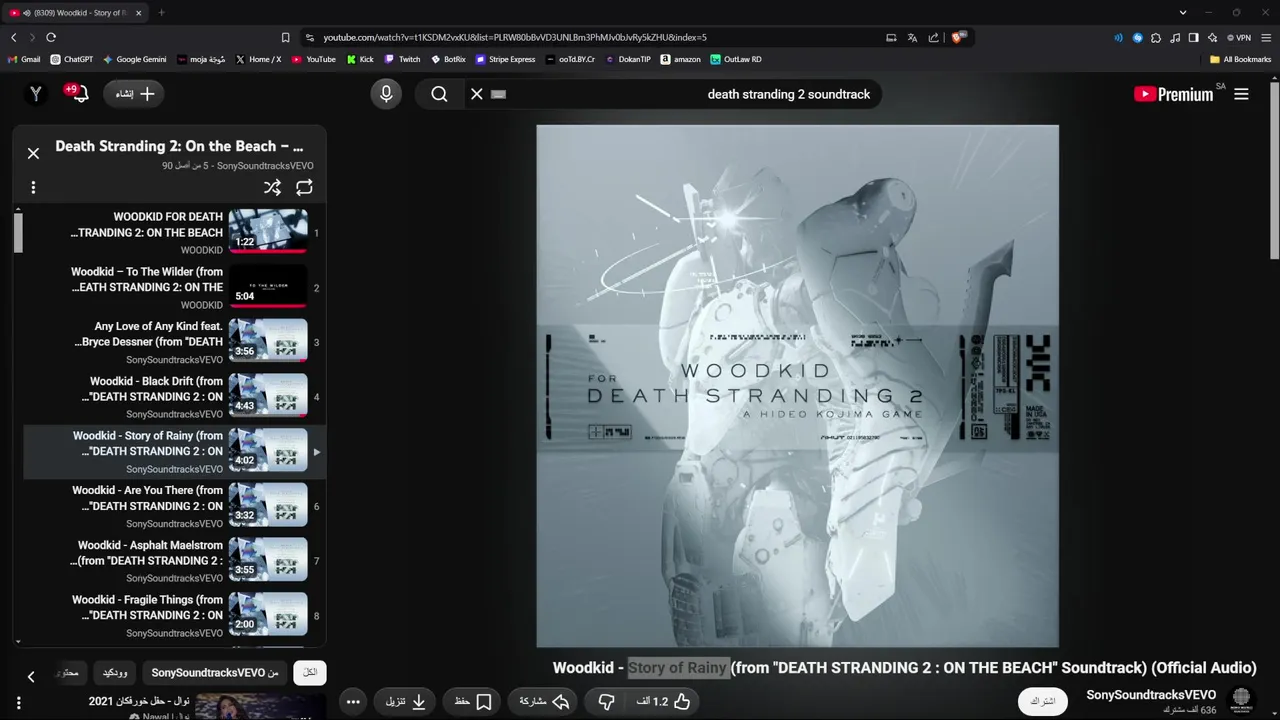The image size is (1280, 720).
Task: Open the browser main menu
Action: (x=1266, y=38)
